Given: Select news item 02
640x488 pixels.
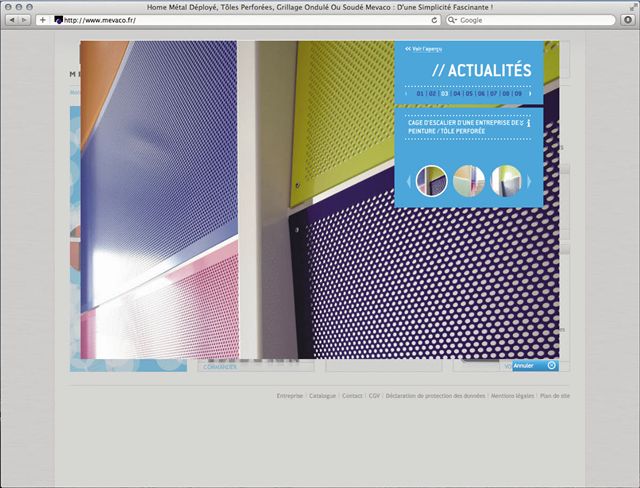Looking at the screenshot, I should (x=432, y=93).
